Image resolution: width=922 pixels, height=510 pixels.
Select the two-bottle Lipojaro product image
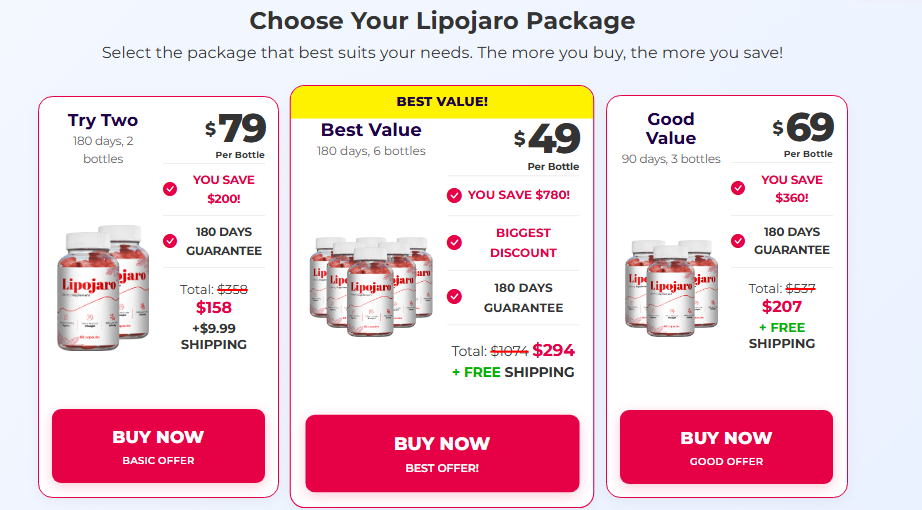pyautogui.click(x=103, y=288)
